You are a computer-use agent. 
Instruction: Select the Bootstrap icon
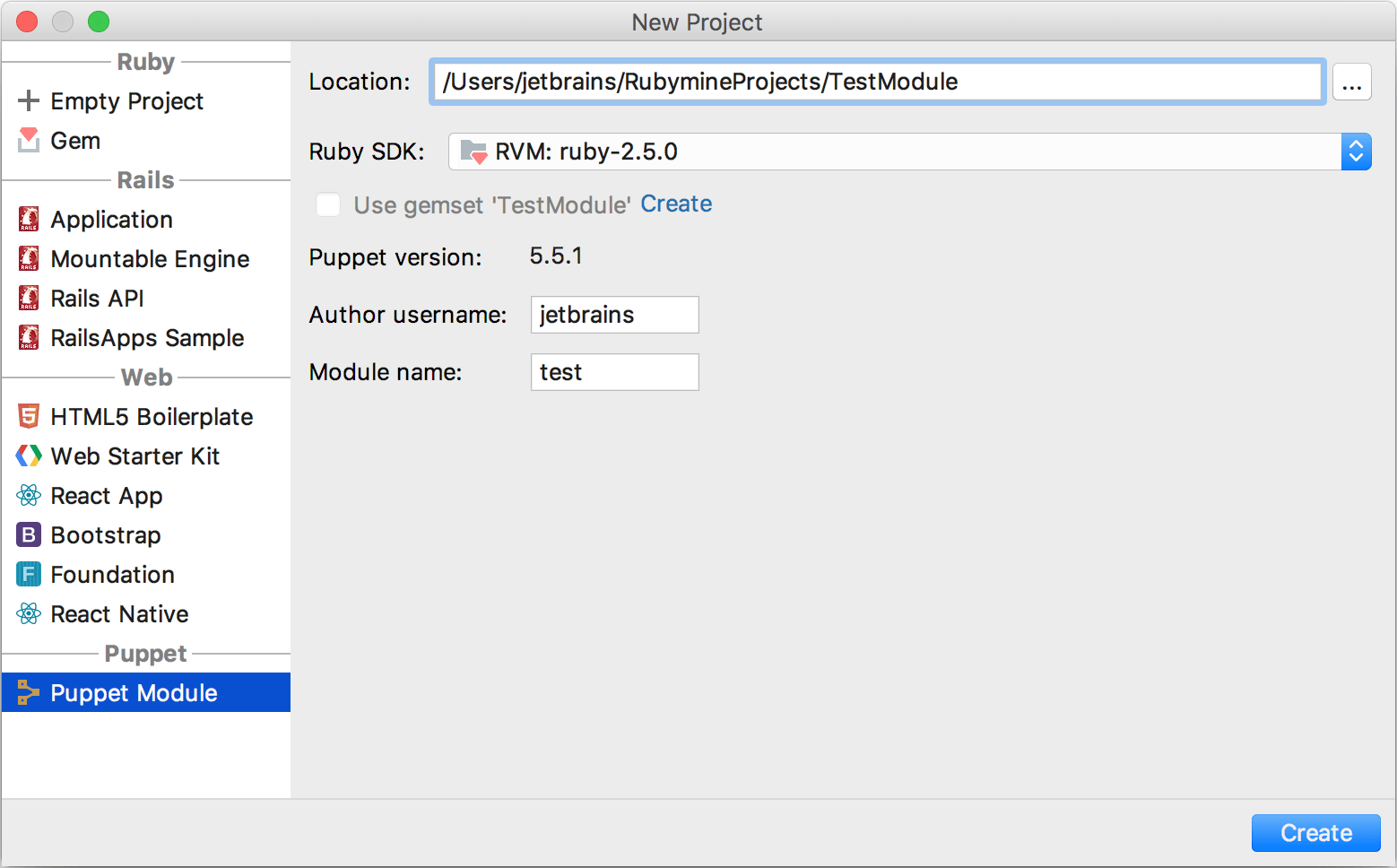27,534
